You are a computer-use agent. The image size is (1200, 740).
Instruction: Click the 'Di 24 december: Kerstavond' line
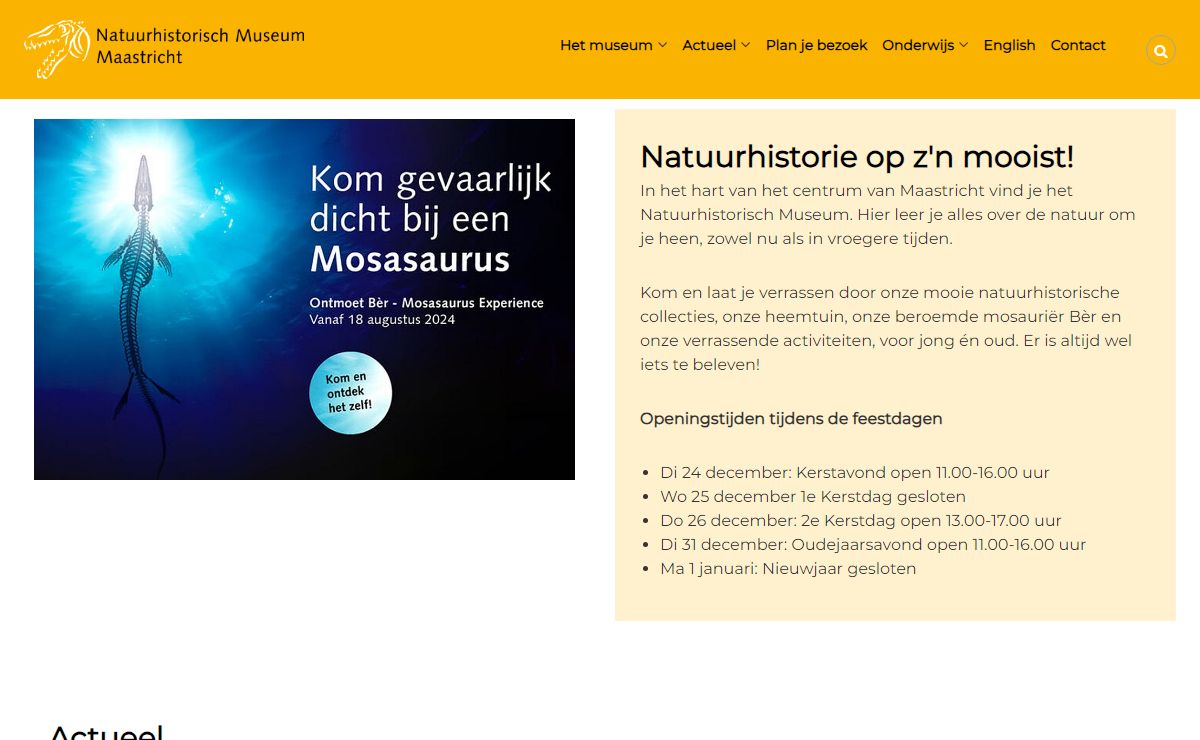855,472
